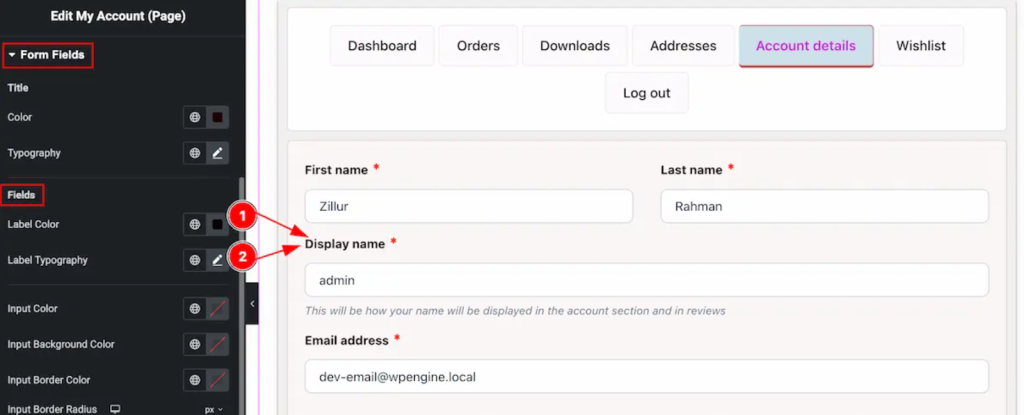Click the Log out button

click(x=647, y=93)
